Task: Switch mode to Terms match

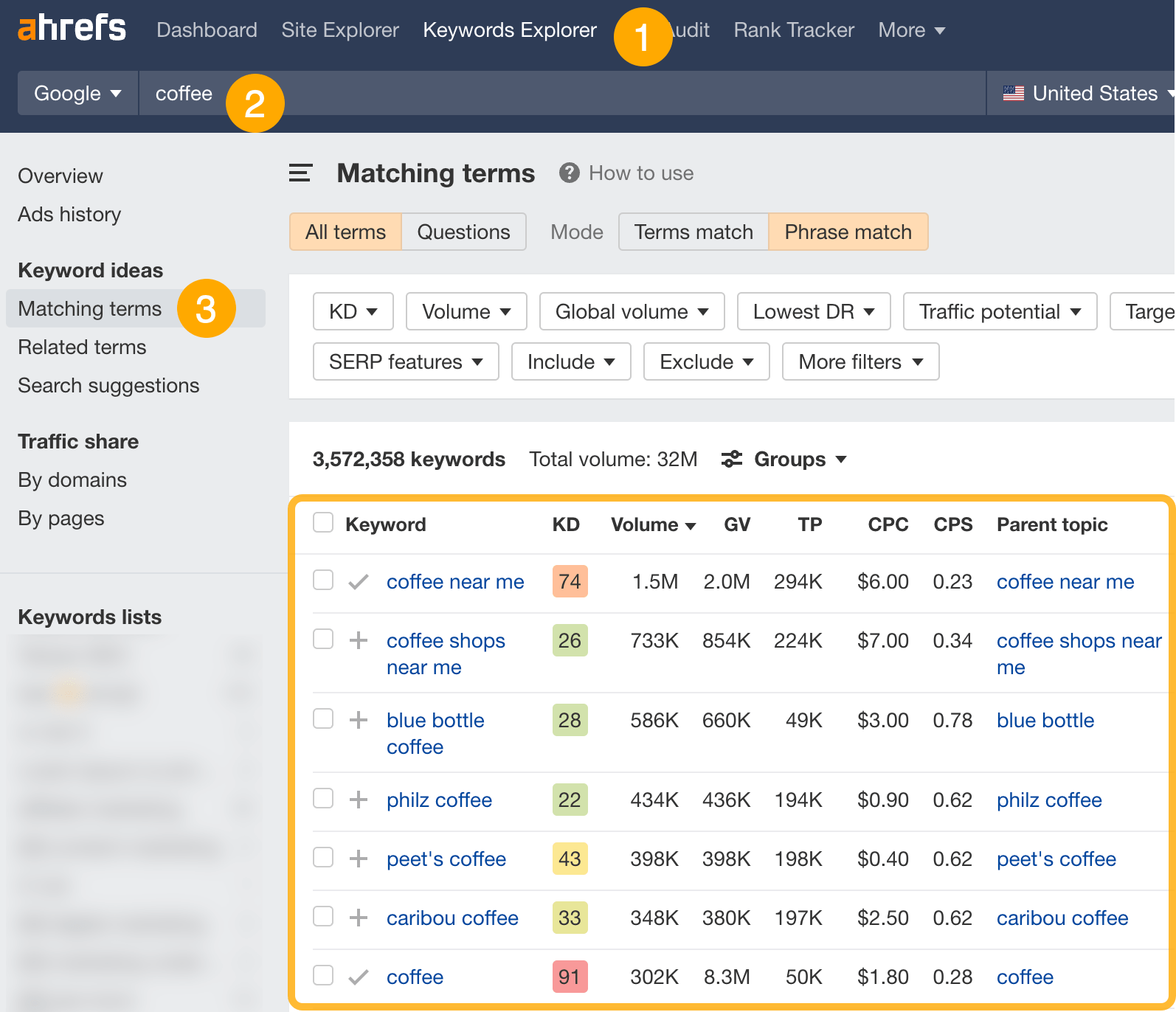Action: pyautogui.click(x=694, y=232)
